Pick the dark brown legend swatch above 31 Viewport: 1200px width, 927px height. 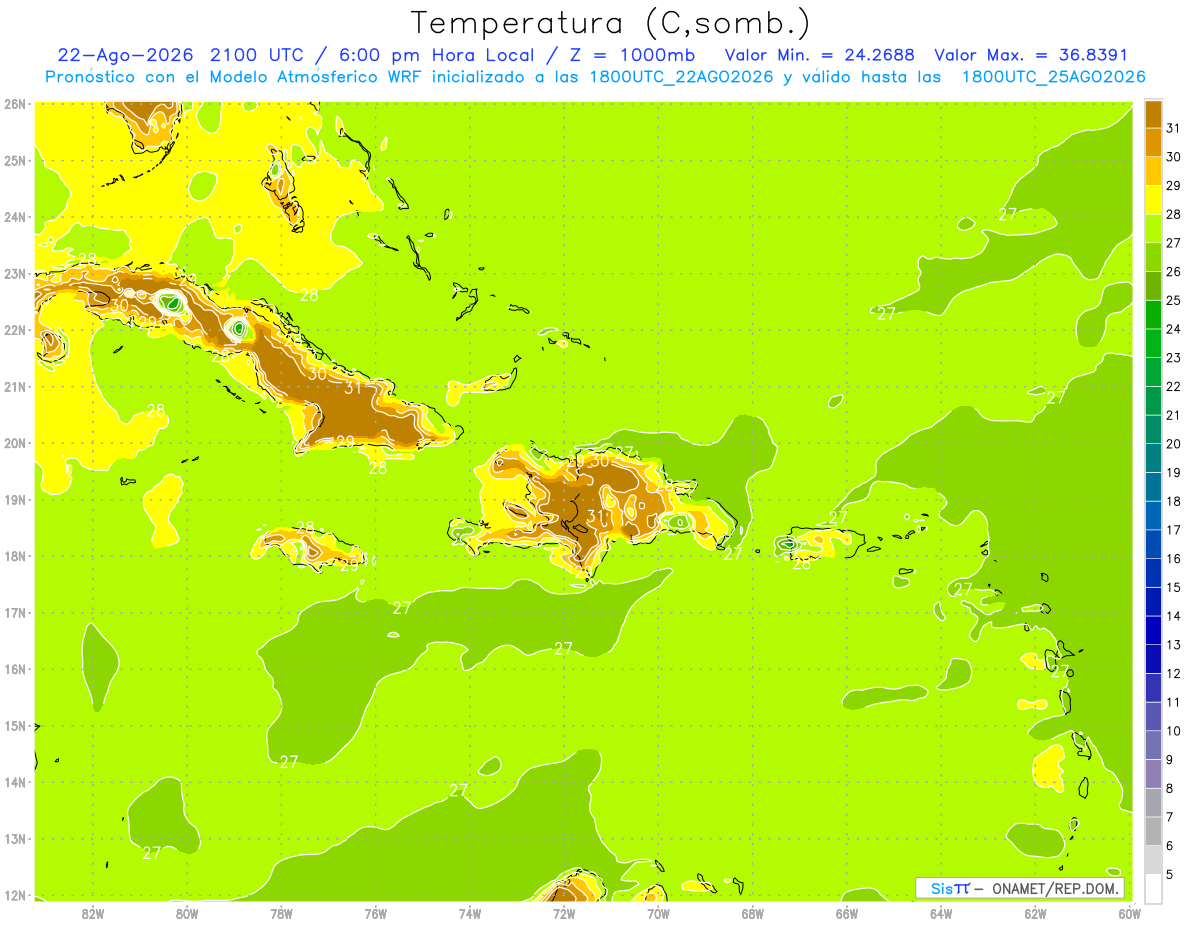(1153, 114)
